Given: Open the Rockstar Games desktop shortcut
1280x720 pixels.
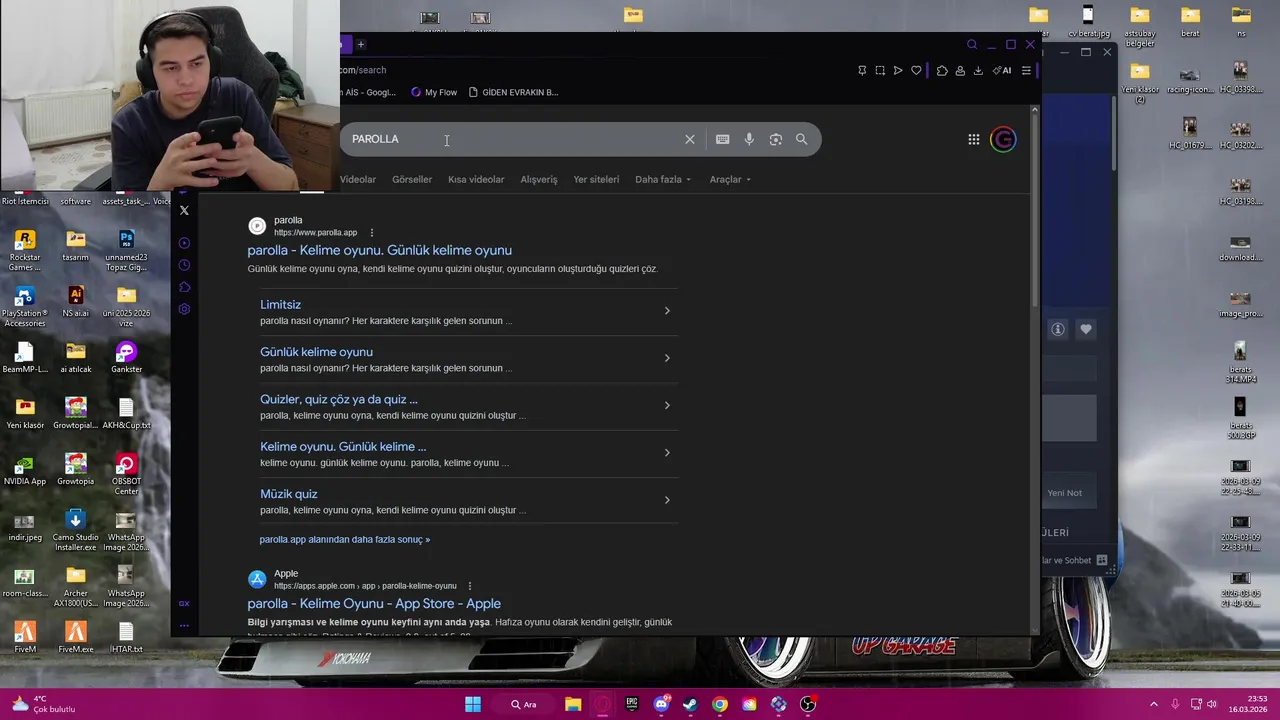Looking at the screenshot, I should coord(25,250).
